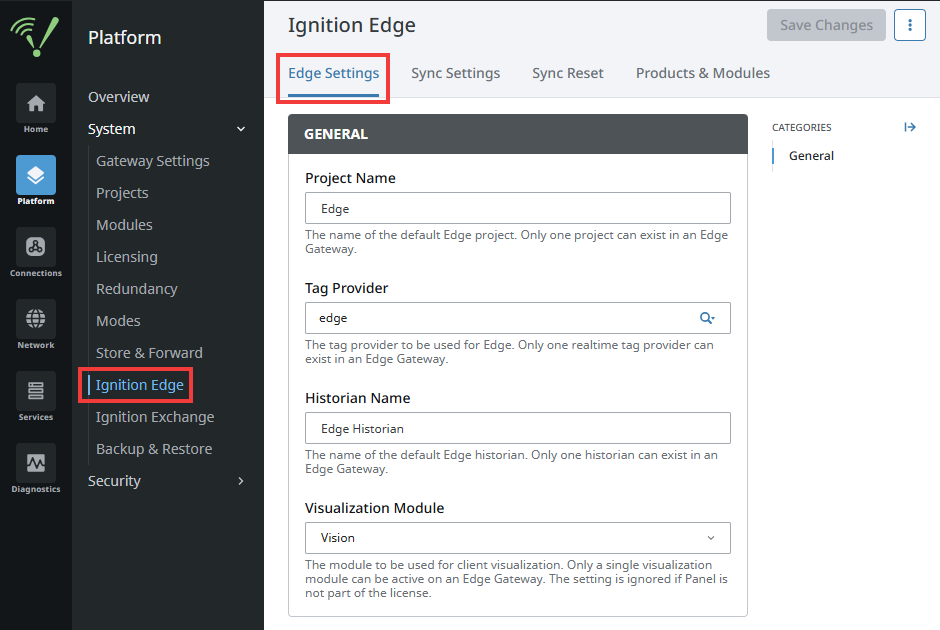The height and width of the screenshot is (630, 940).
Task: Collapse the Categories panel arrow icon
Action: coord(910,127)
